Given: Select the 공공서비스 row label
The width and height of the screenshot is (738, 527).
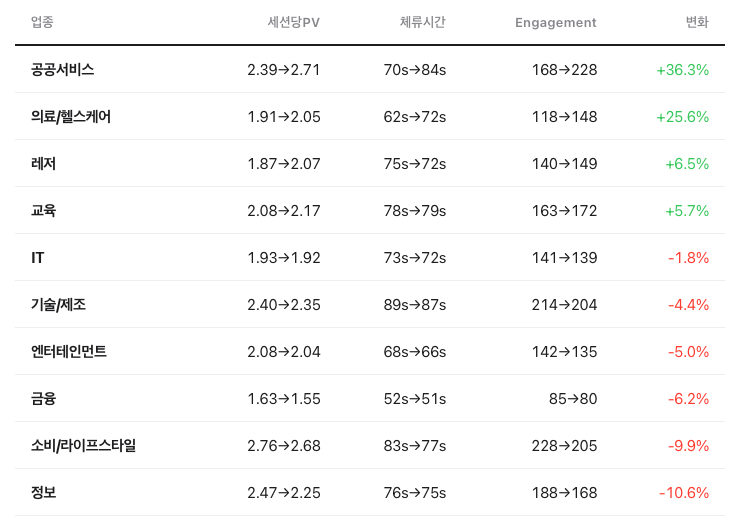Looking at the screenshot, I should tap(63, 70).
